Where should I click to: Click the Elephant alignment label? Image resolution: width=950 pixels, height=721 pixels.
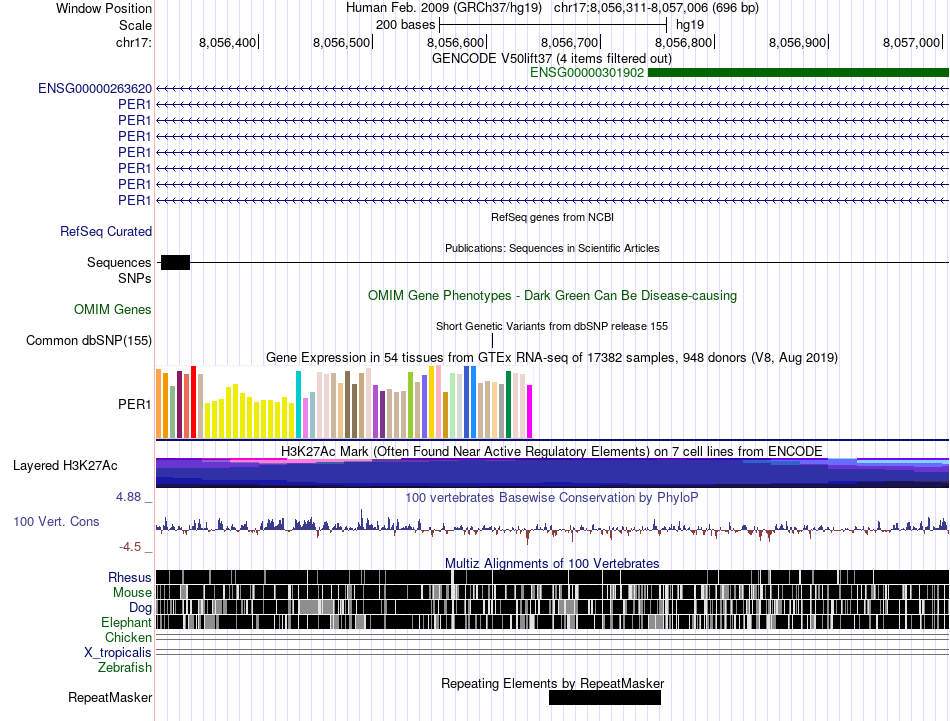click(x=126, y=622)
